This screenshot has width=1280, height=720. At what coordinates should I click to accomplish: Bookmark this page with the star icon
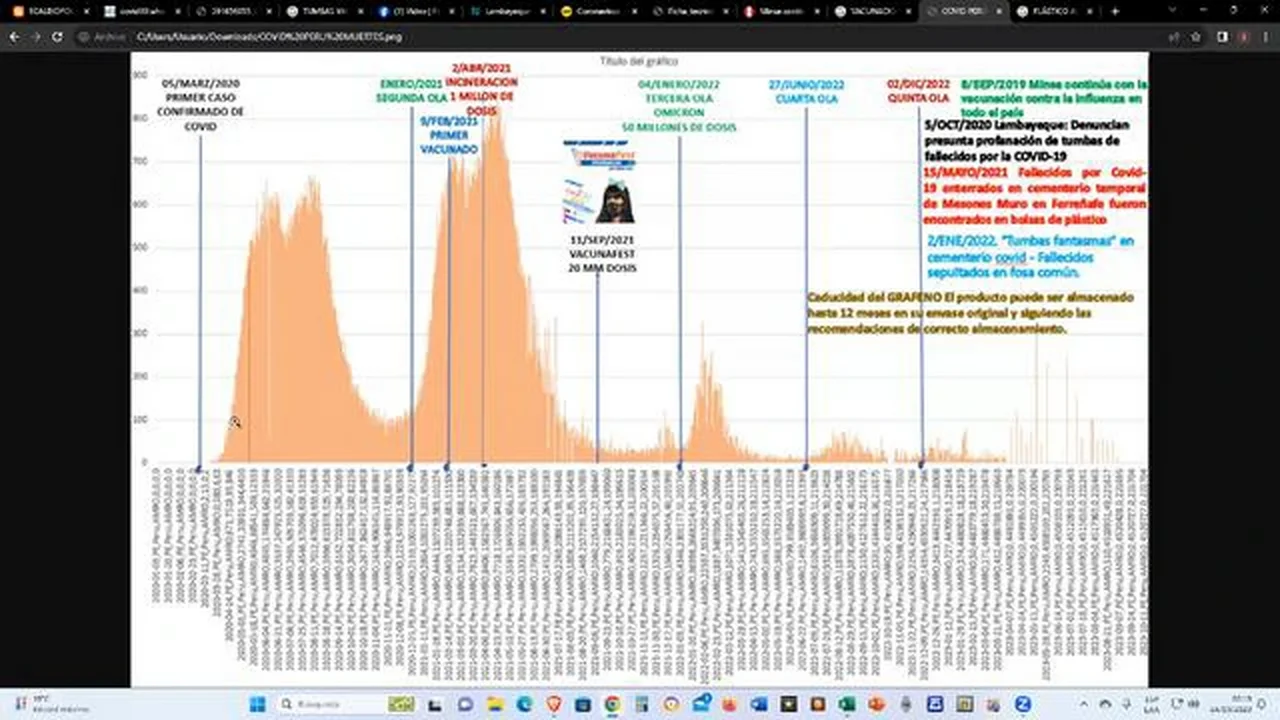point(1196,36)
